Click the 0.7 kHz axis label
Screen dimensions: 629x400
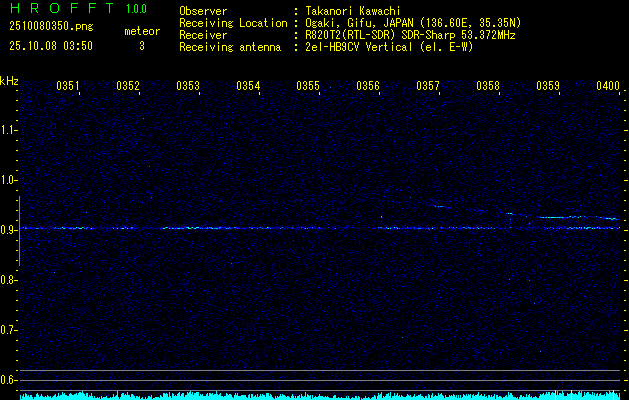pos(8,330)
